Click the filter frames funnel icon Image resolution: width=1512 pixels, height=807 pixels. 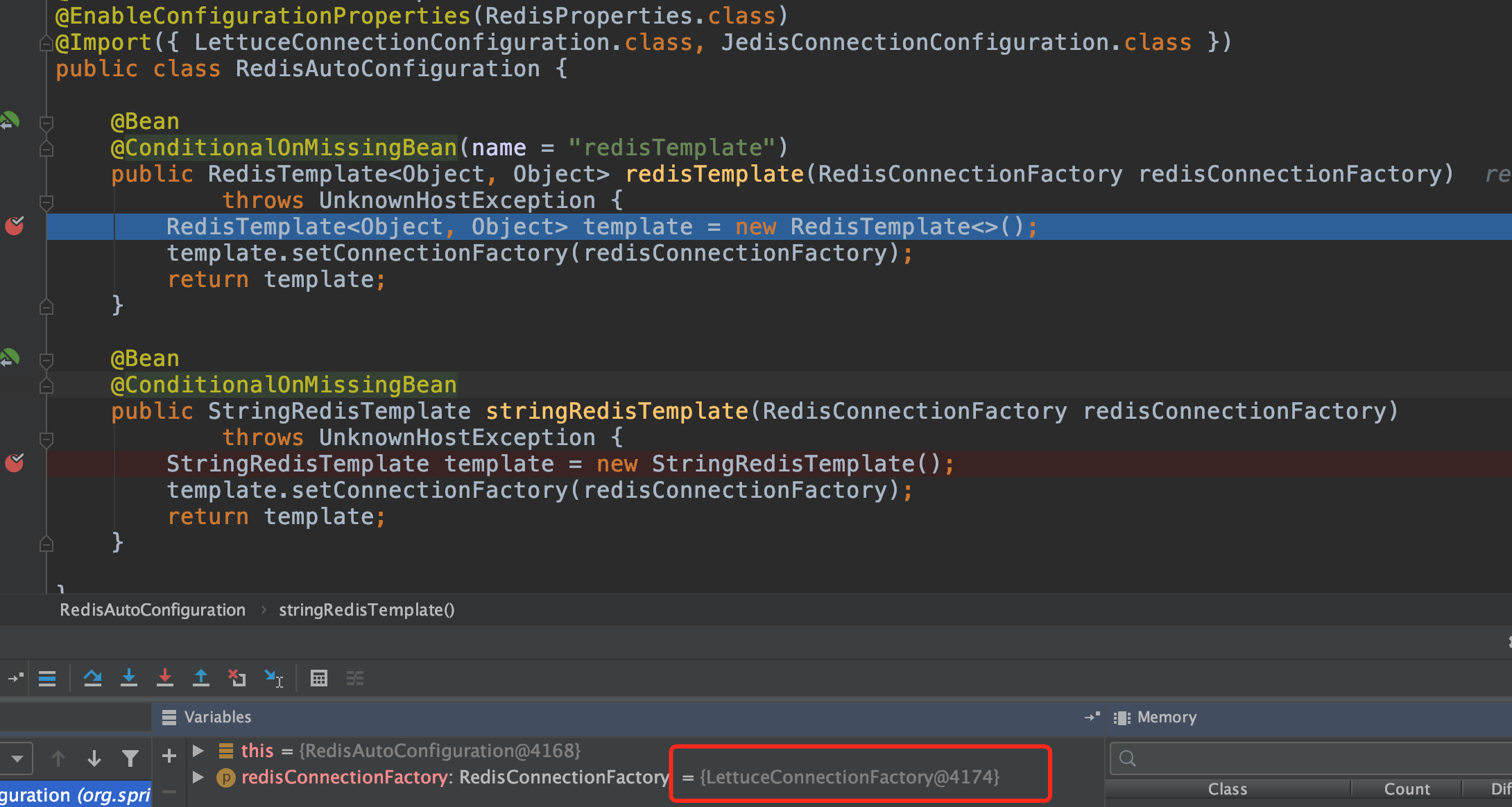coord(130,758)
